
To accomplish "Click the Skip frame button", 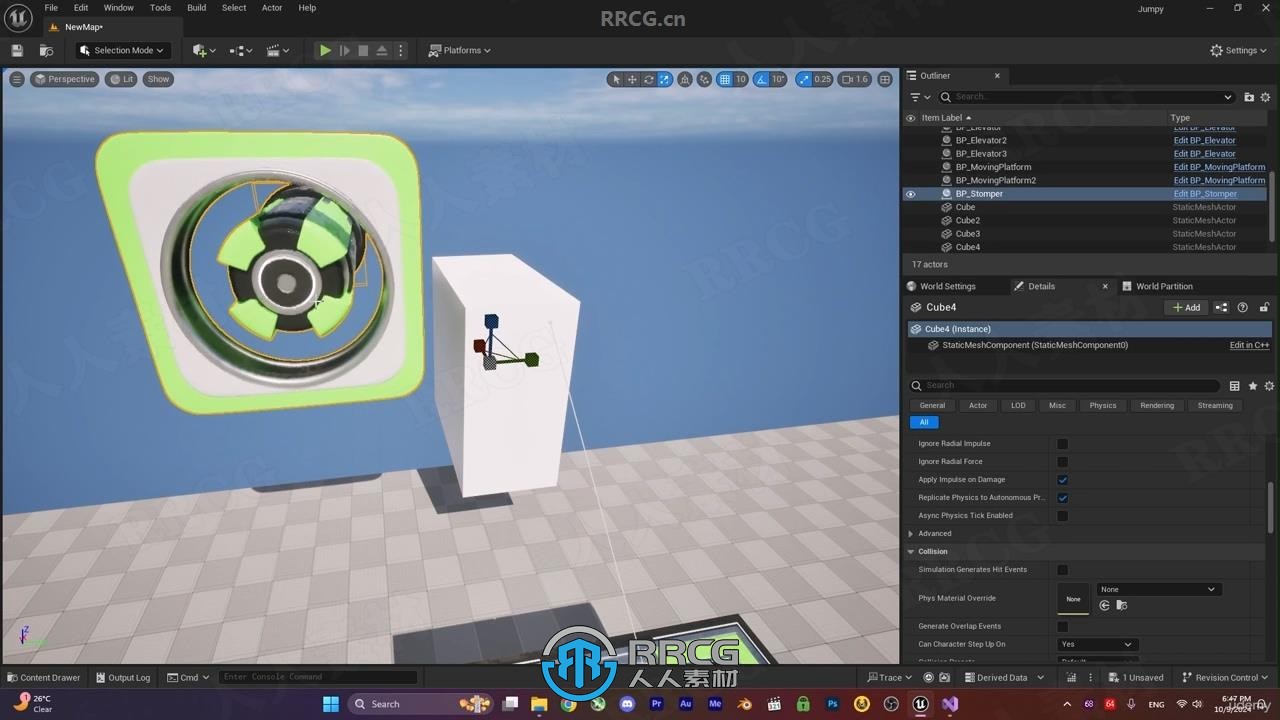I will tap(344, 50).
